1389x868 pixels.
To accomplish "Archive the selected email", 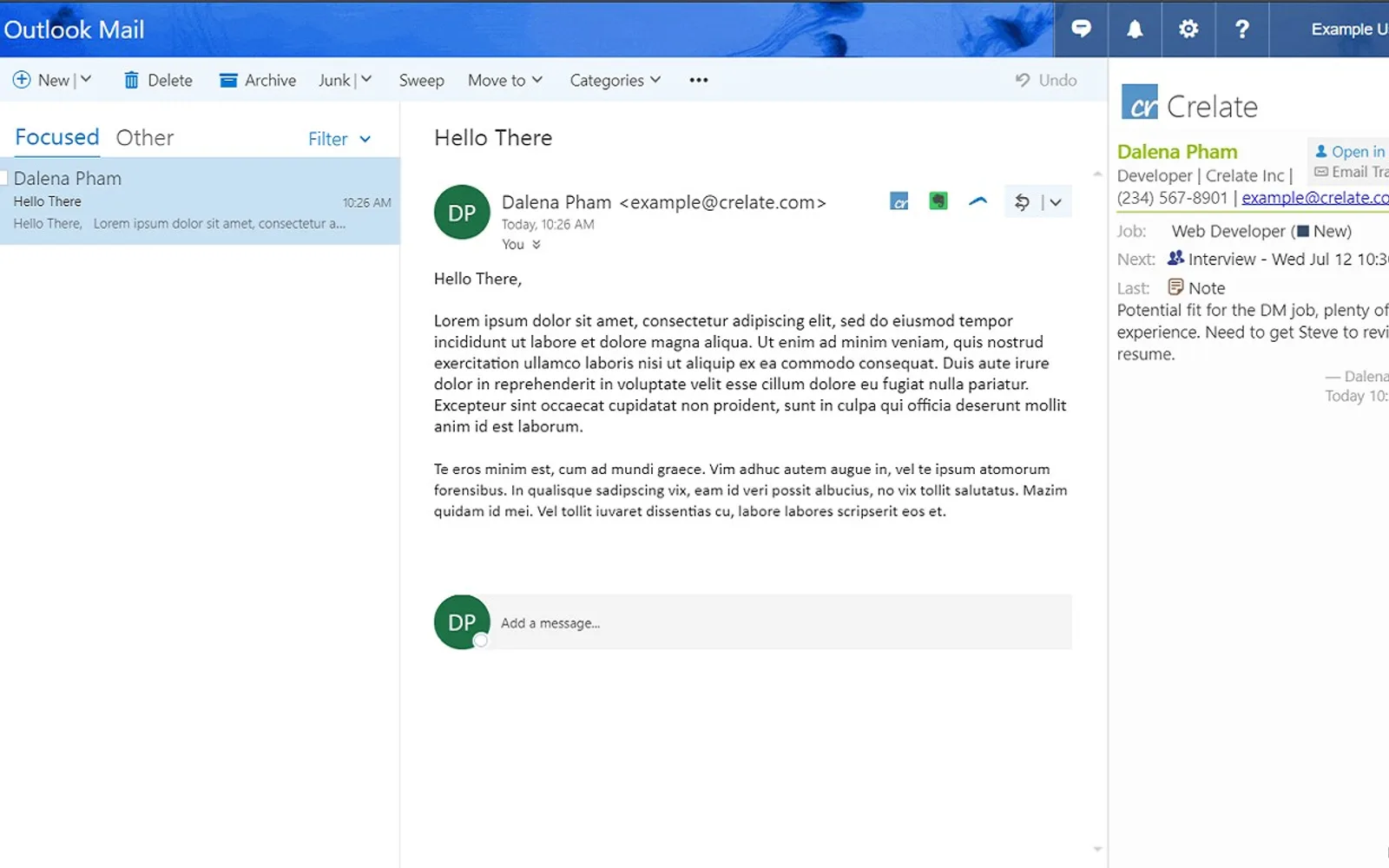I will coord(257,80).
